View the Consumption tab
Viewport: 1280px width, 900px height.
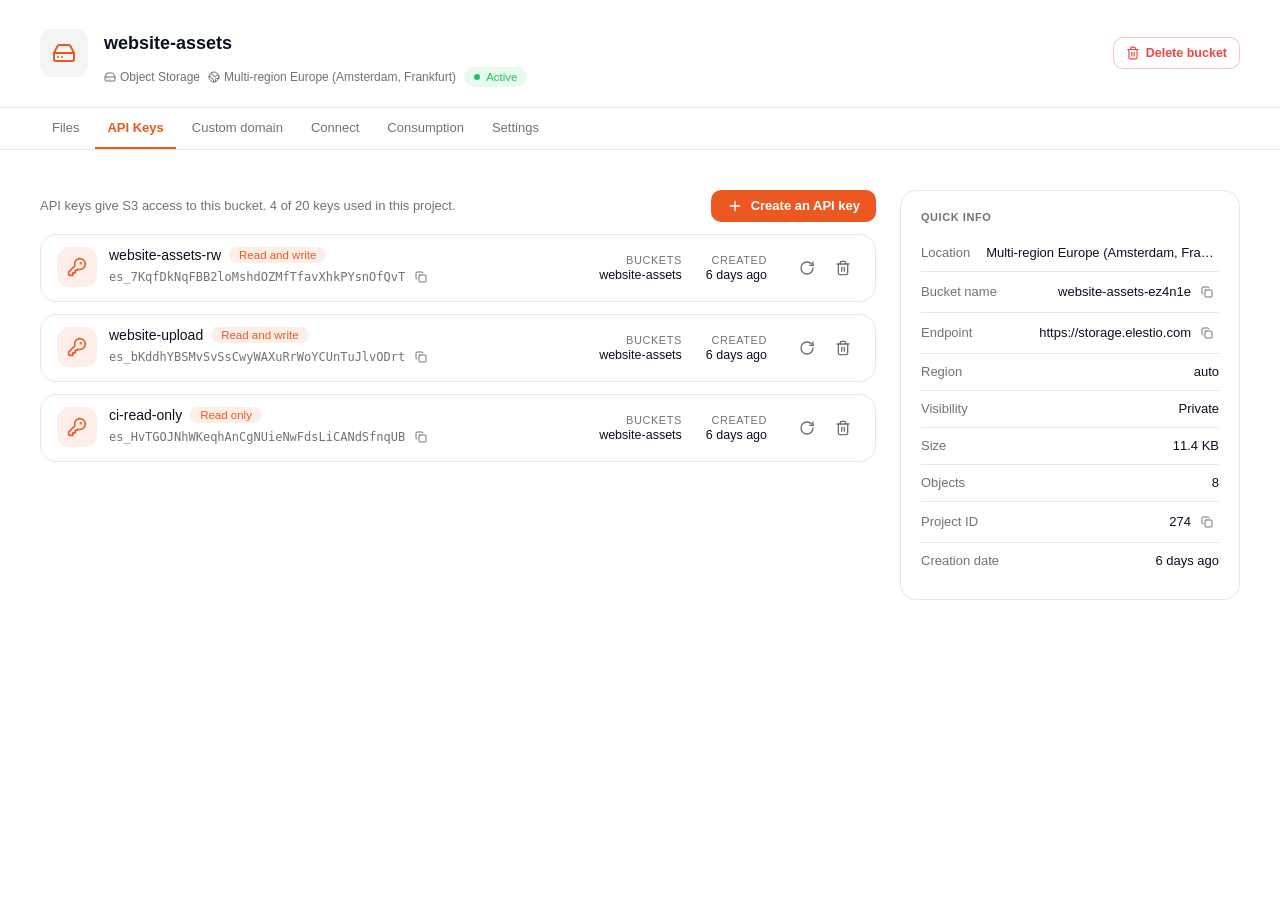coord(425,128)
